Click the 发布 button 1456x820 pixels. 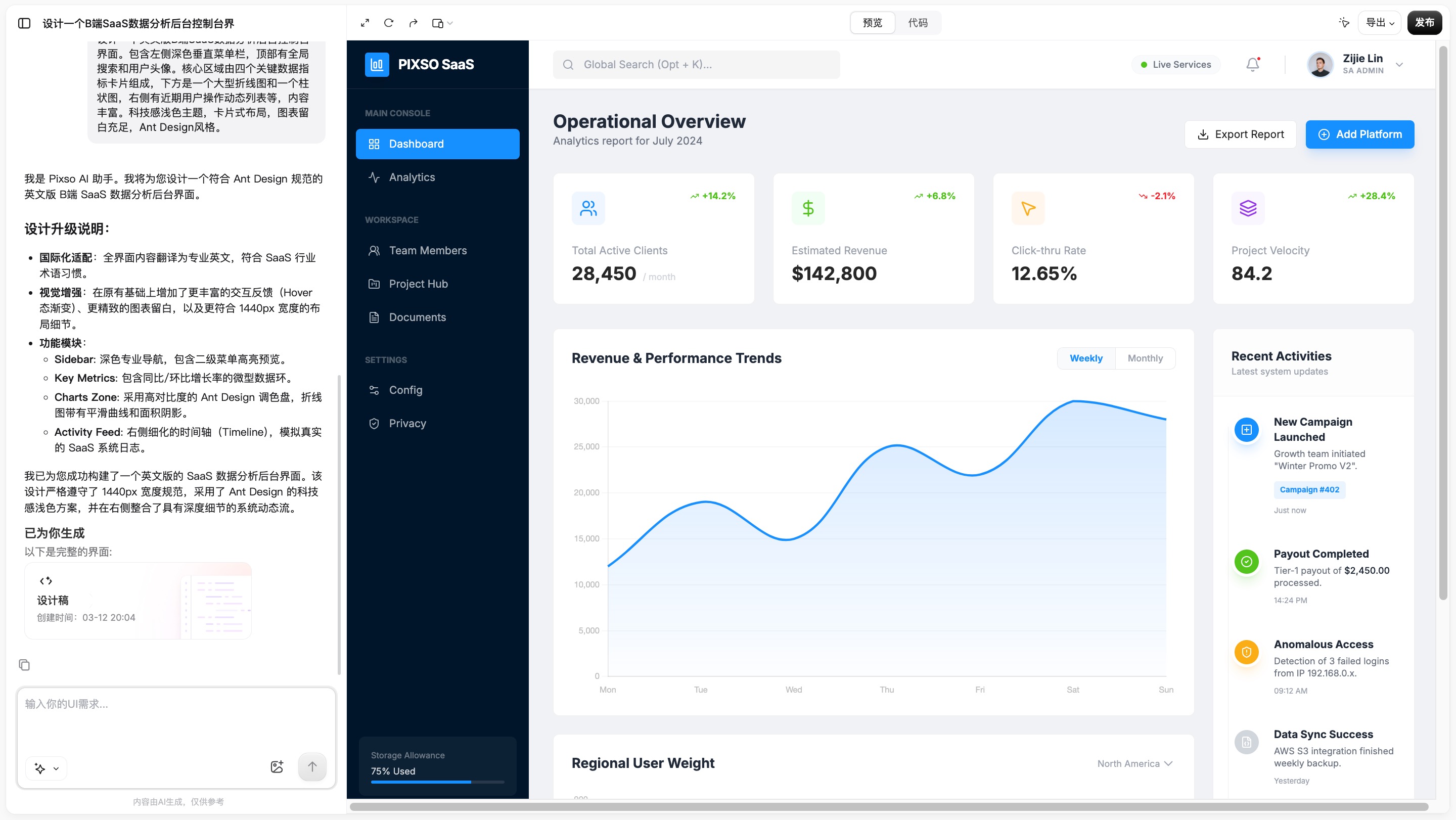1424,23
